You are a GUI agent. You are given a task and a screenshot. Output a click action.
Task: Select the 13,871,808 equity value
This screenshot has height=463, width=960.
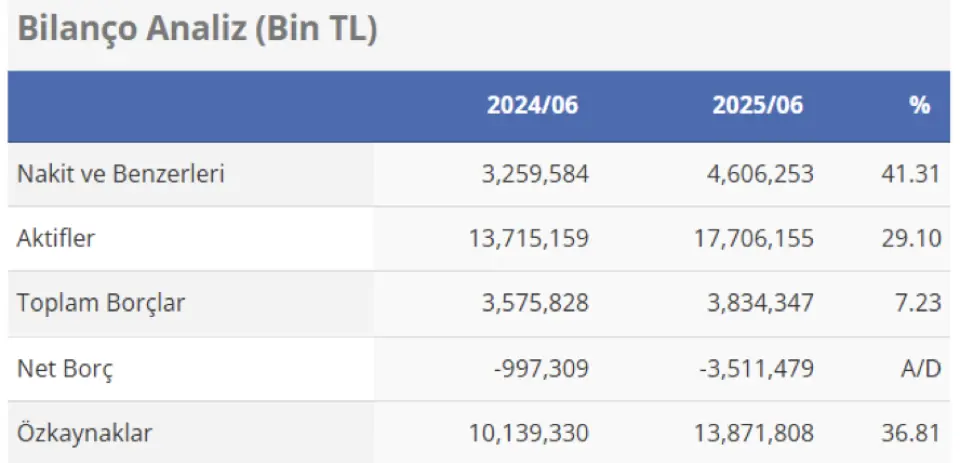pos(752,433)
